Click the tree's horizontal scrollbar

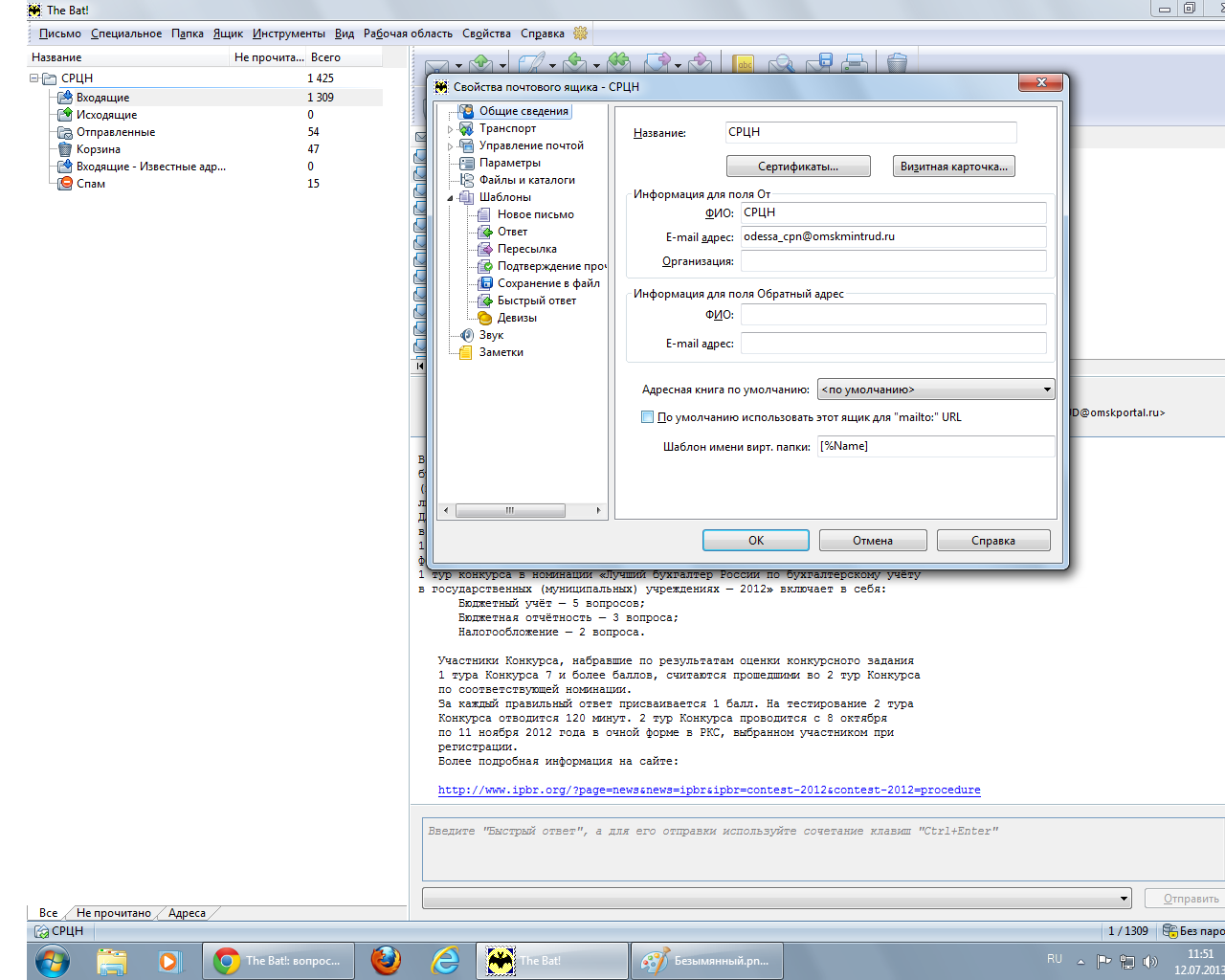(522, 510)
